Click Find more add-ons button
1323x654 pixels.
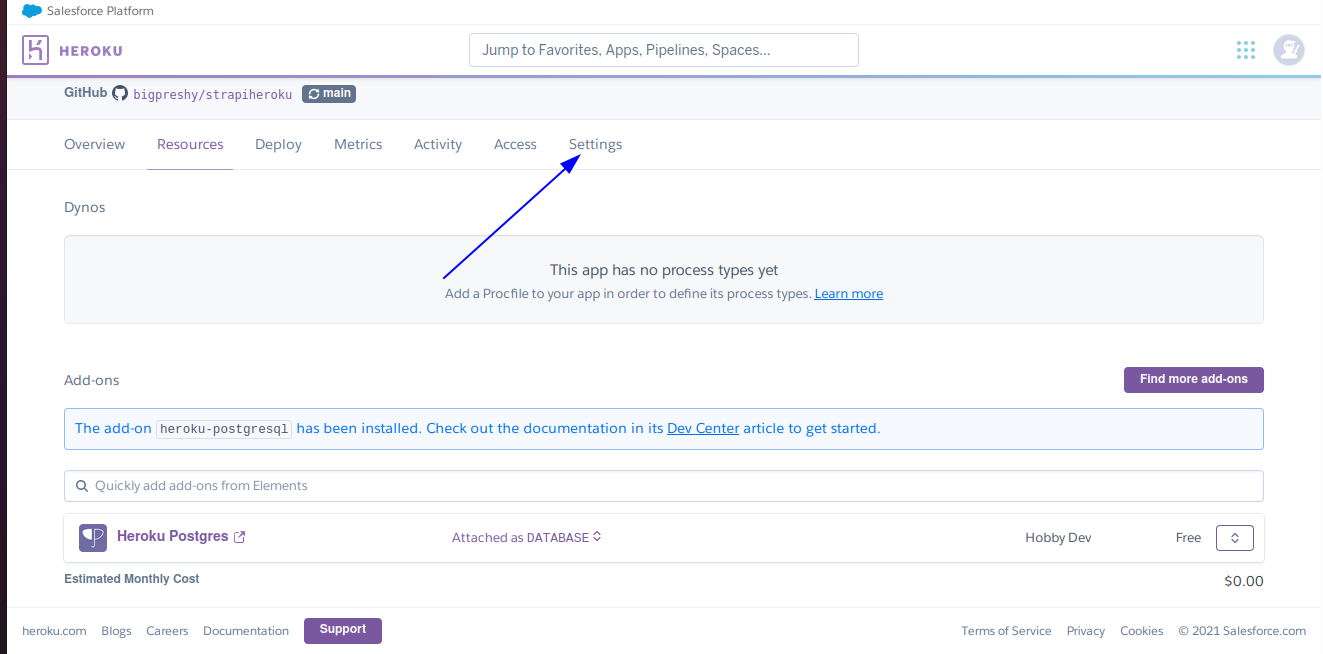pos(1194,380)
